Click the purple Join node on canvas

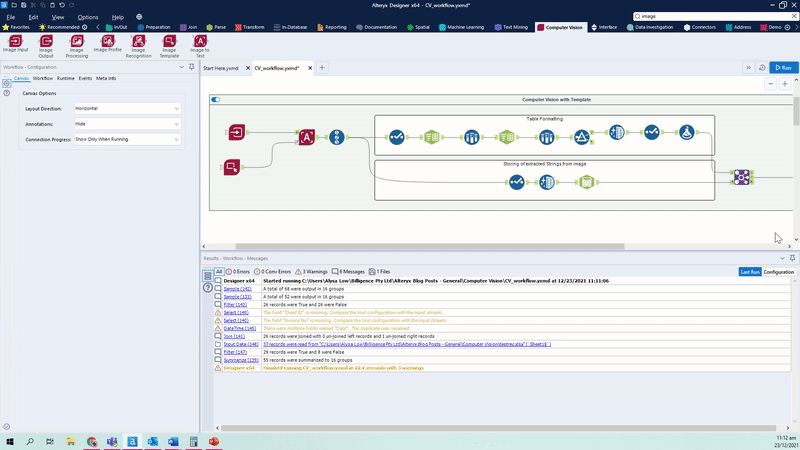point(741,177)
